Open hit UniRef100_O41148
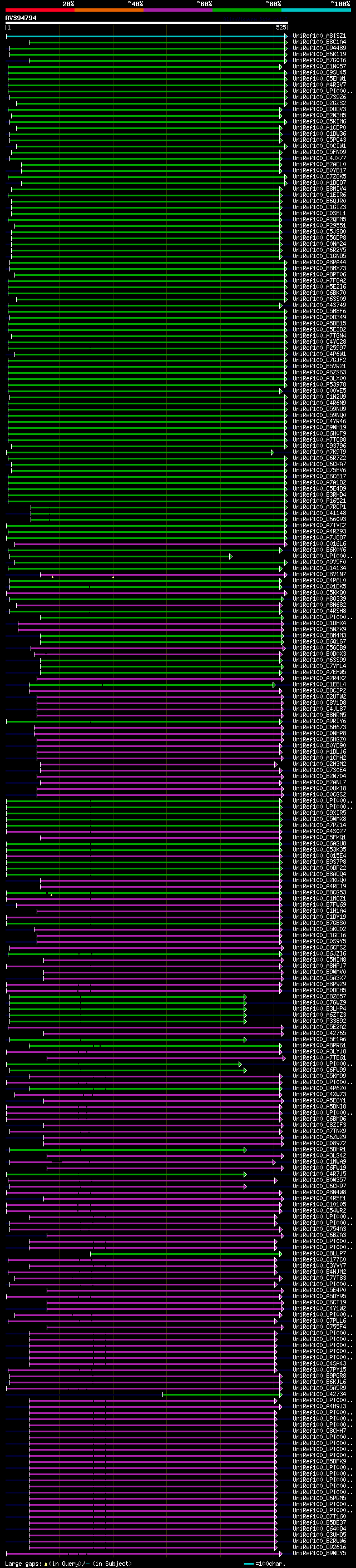The height and width of the screenshot is (1568, 356). [x=319, y=513]
